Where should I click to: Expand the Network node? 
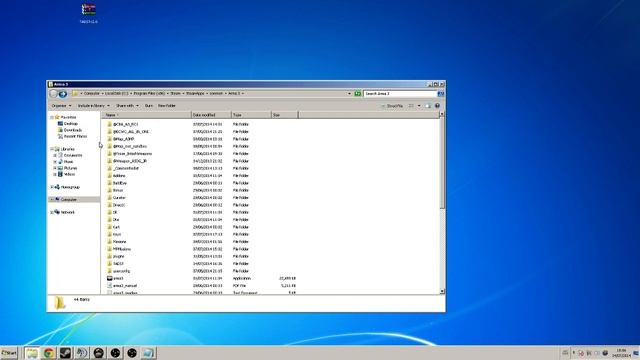click(52, 212)
